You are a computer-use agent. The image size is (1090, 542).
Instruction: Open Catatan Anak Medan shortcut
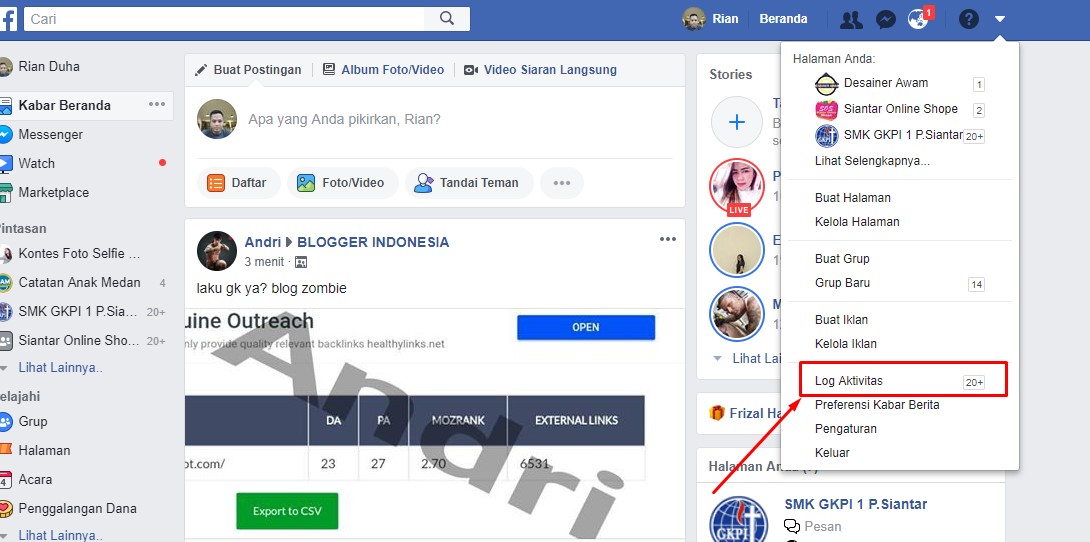click(x=79, y=283)
